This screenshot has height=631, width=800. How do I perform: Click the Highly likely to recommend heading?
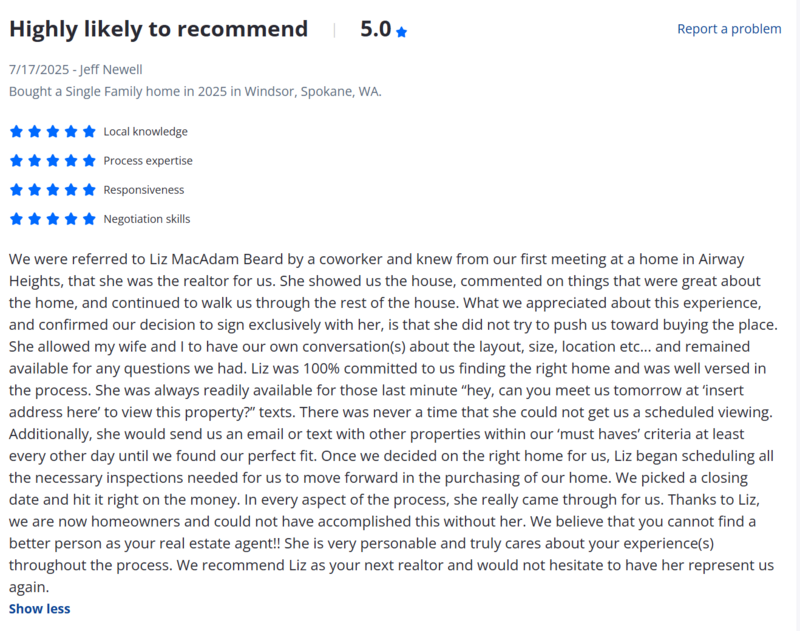pos(158,29)
